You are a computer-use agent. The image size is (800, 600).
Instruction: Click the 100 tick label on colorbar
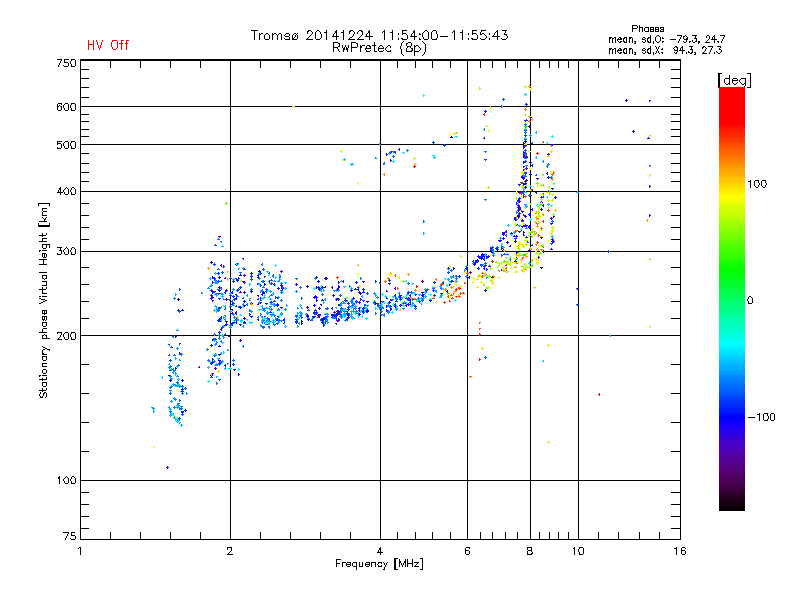click(759, 184)
